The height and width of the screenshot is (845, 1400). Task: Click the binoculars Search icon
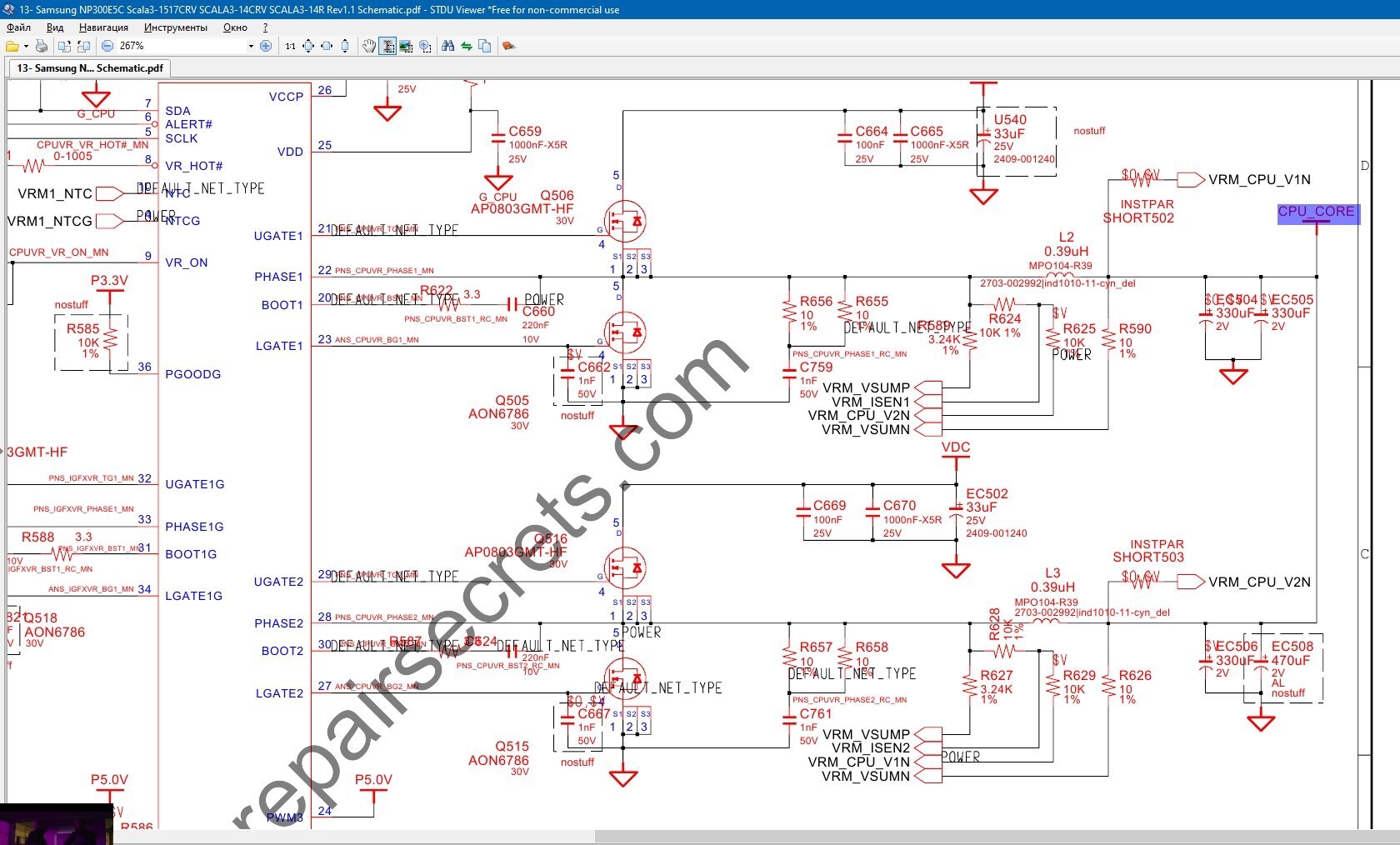click(448, 46)
